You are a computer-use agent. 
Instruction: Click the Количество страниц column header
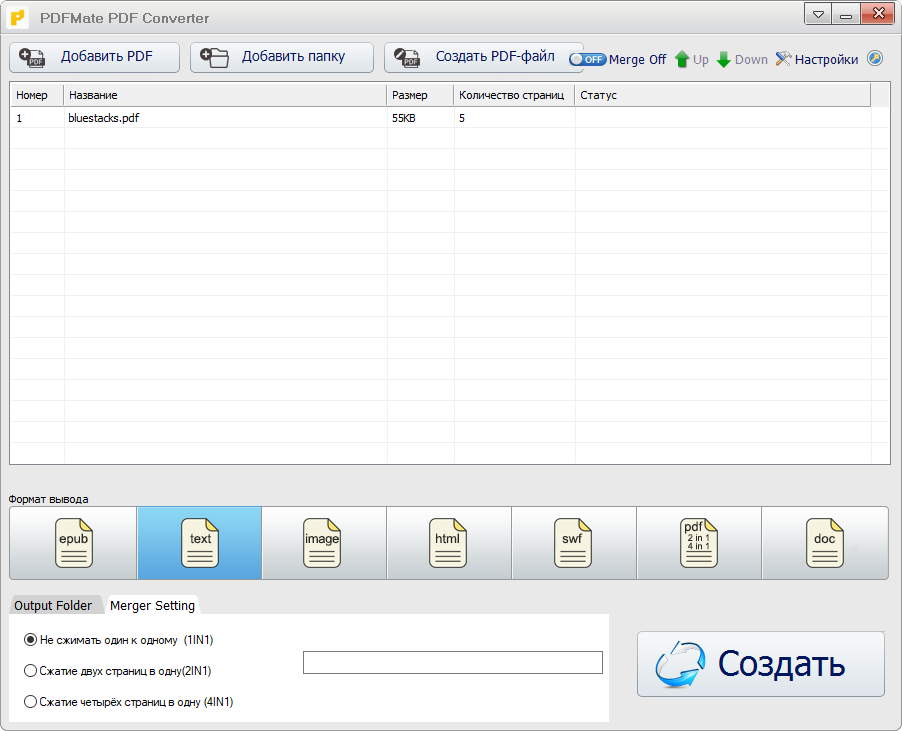click(x=514, y=95)
